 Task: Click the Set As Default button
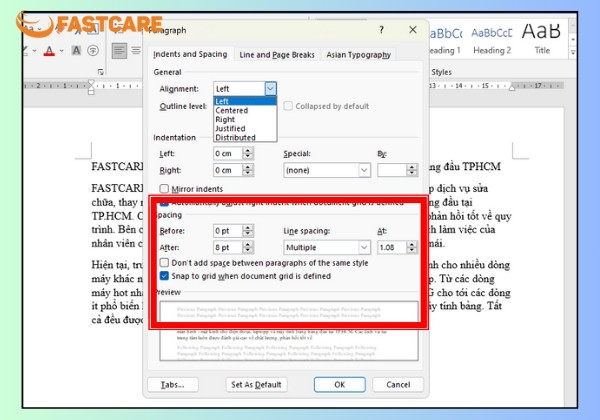point(256,384)
